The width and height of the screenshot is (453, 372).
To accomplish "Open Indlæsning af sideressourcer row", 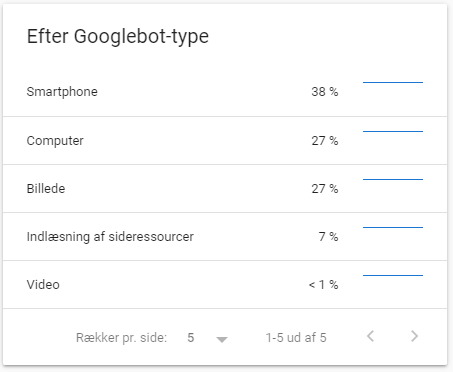I will (225, 237).
